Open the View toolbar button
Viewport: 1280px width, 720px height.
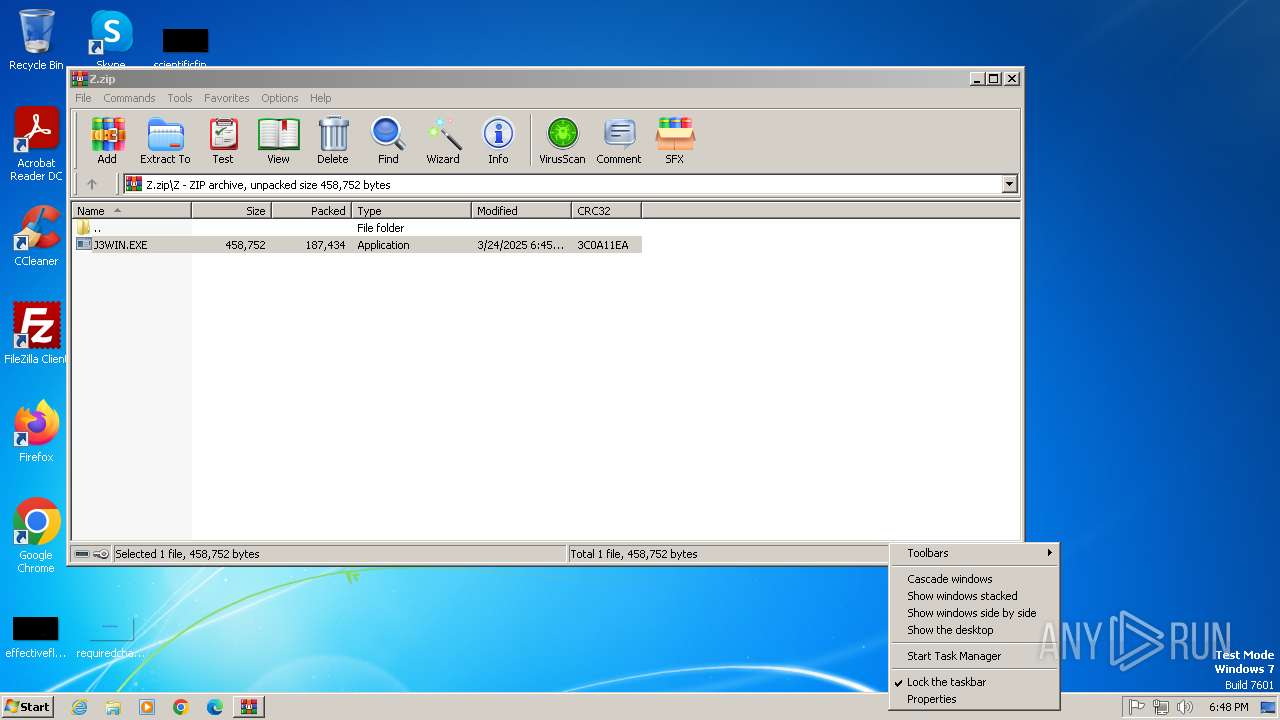278,140
